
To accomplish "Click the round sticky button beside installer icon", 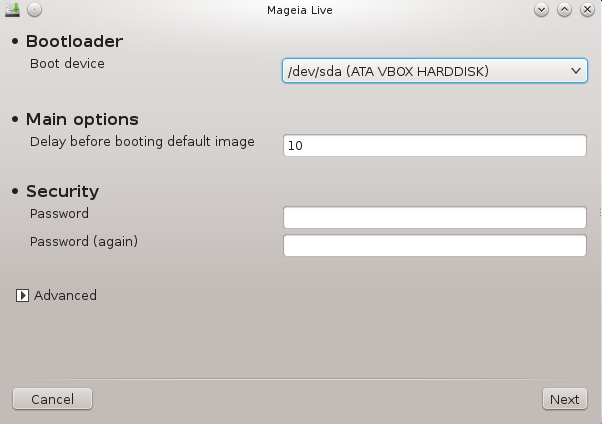I will [x=35, y=10].
